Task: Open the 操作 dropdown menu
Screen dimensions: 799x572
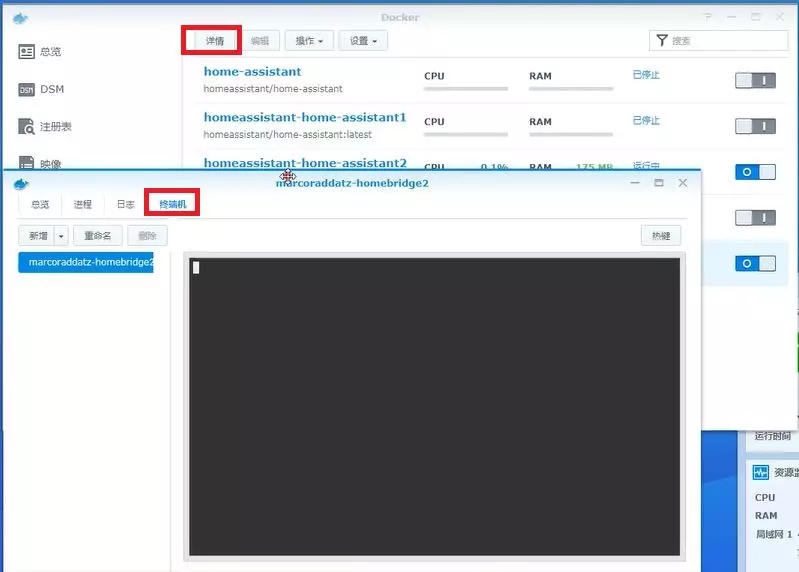Action: 309,41
